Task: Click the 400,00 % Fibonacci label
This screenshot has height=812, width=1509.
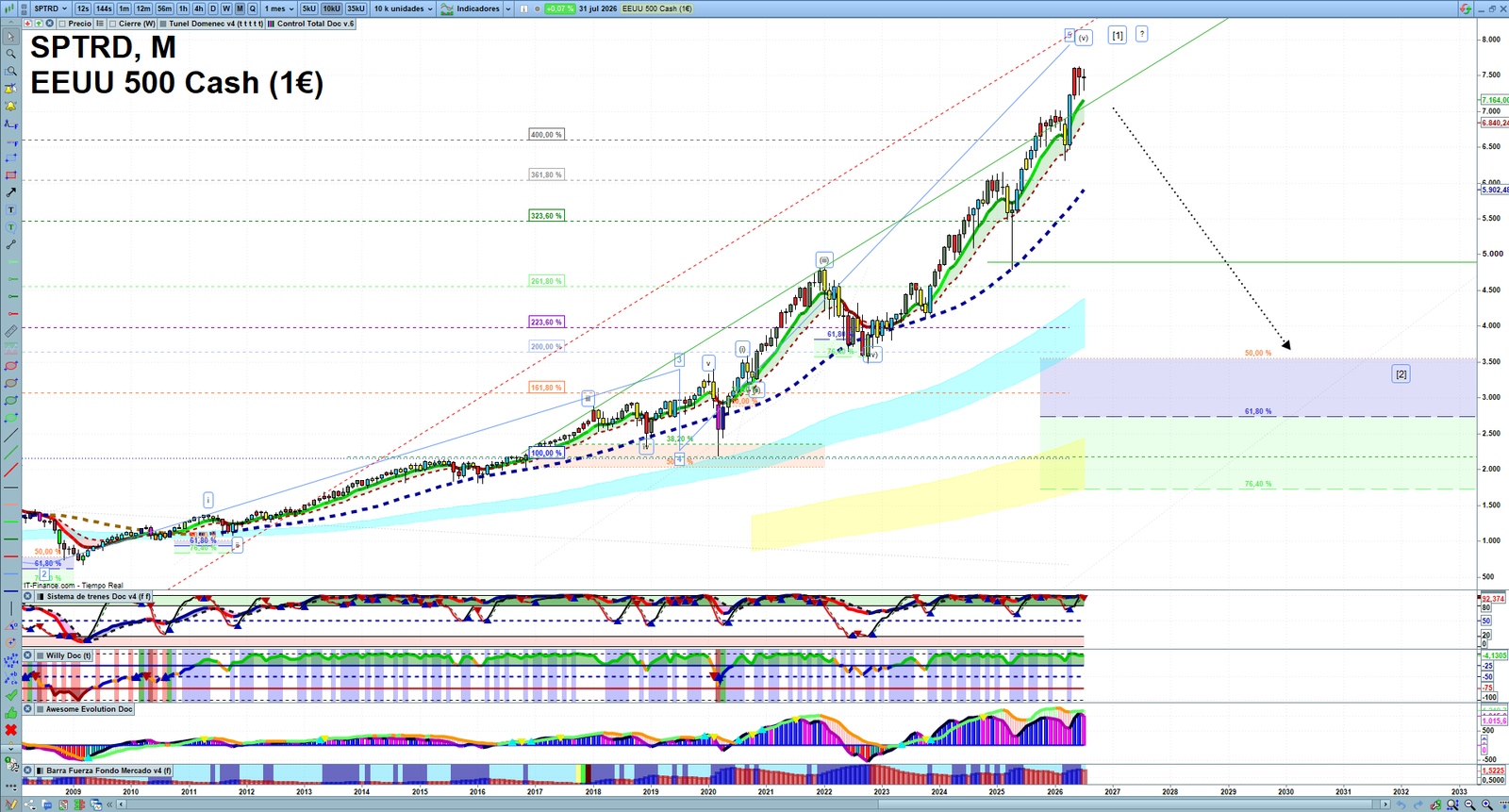Action: [546, 135]
